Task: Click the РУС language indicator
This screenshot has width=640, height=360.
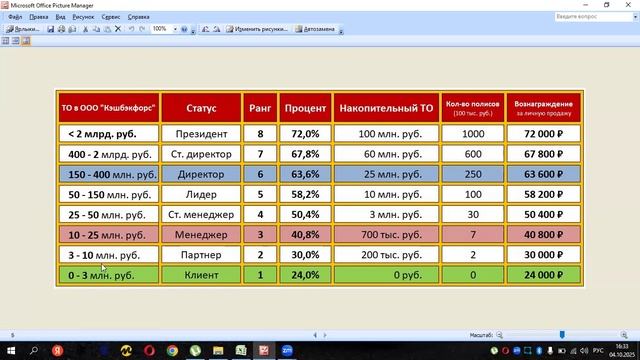Action: [598, 351]
